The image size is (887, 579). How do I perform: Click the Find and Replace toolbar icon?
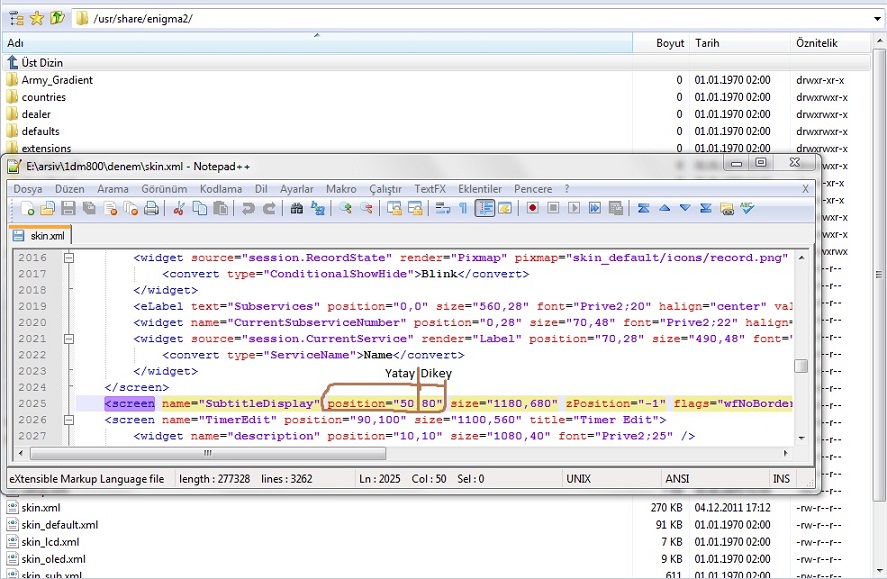[x=317, y=209]
